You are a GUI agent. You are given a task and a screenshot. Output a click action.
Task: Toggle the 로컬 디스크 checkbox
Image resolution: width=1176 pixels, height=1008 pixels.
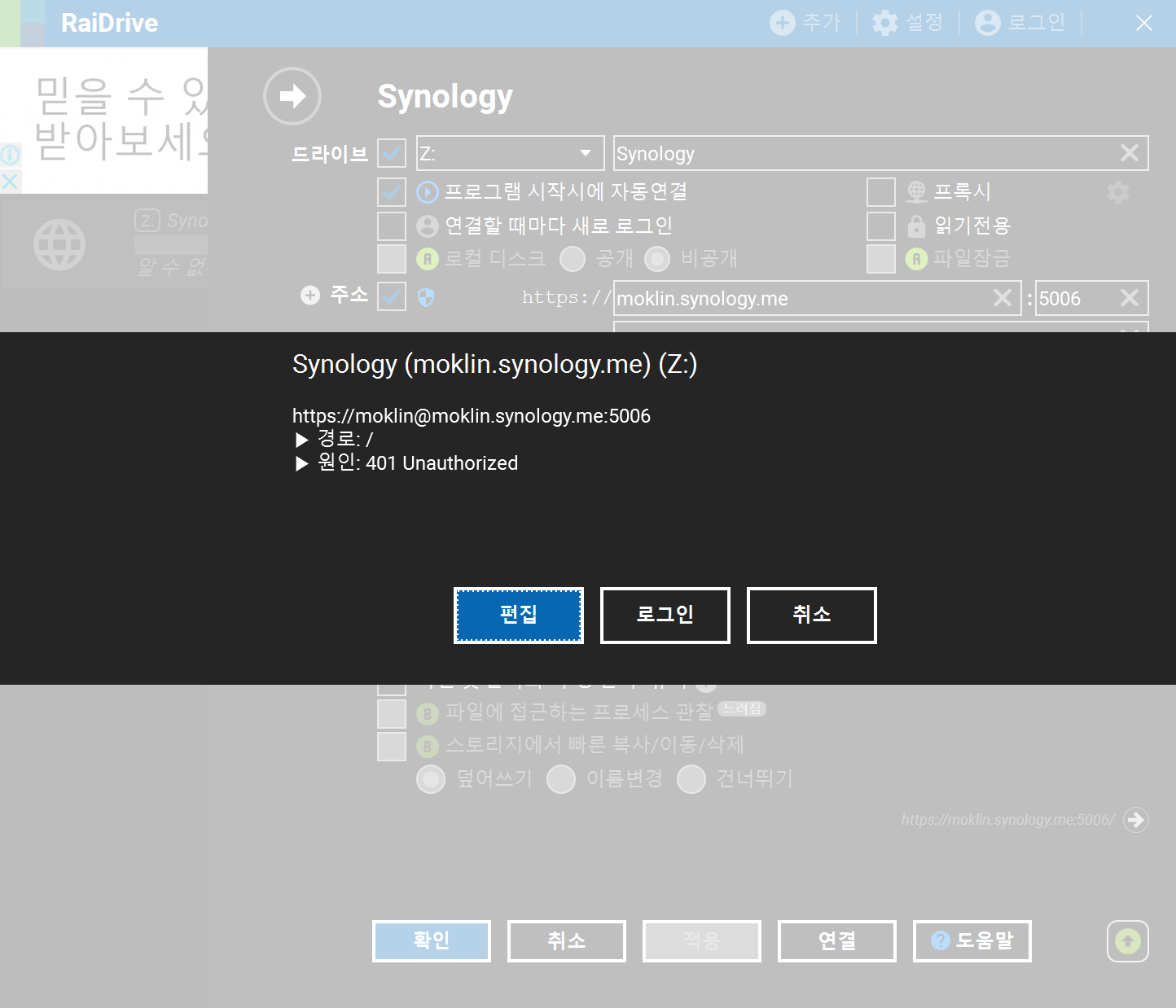pos(392,259)
